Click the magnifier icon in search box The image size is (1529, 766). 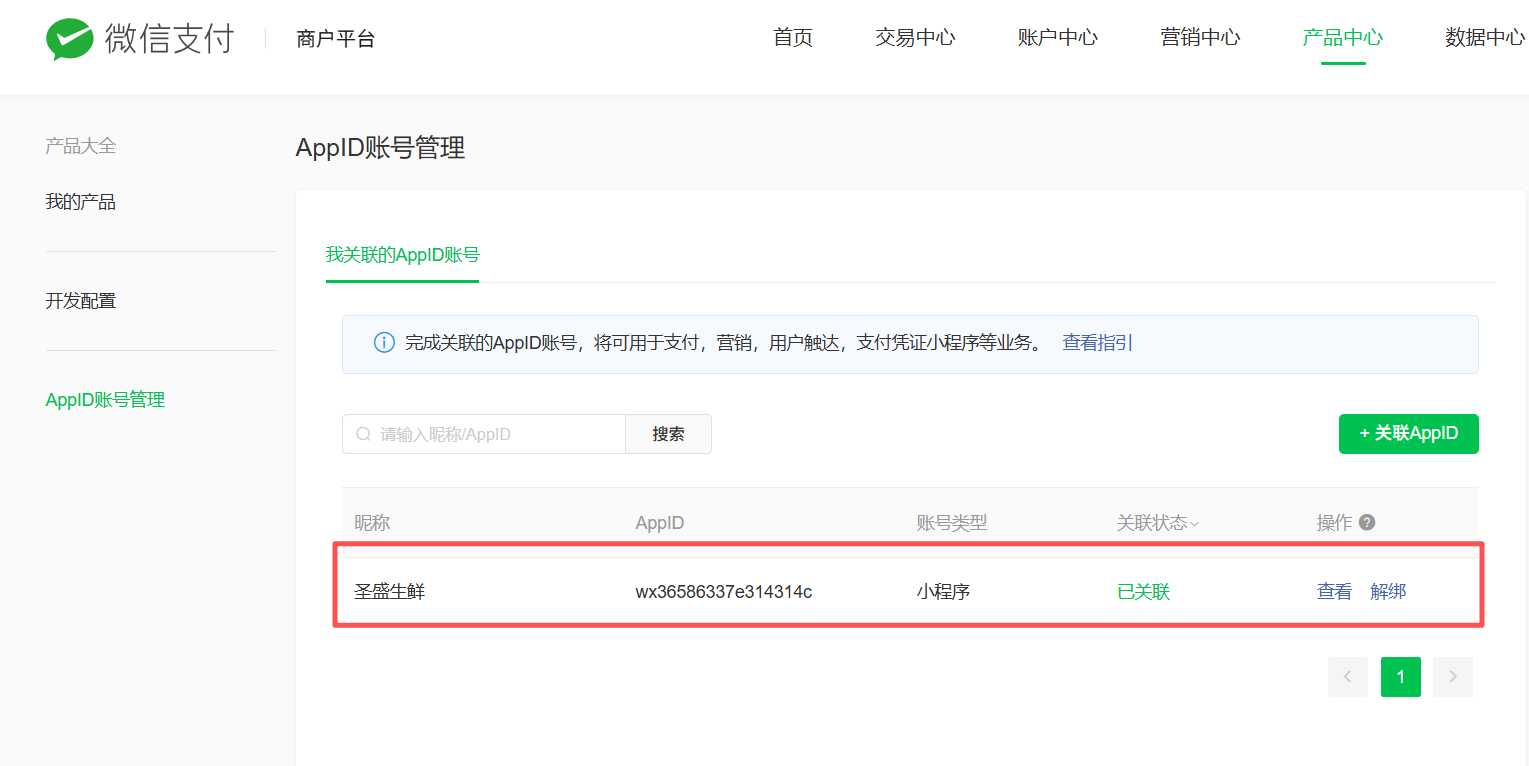363,434
